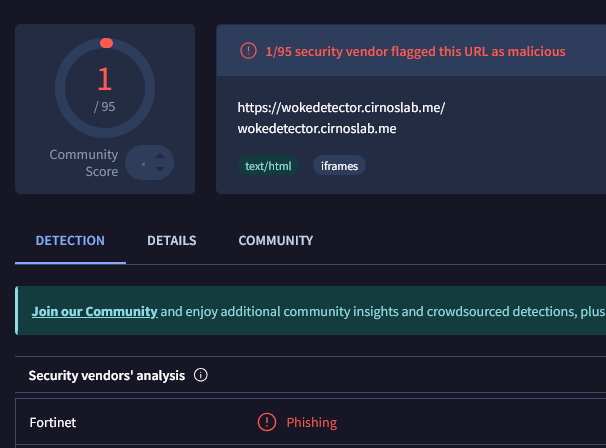Click the text/html tag

268,166
